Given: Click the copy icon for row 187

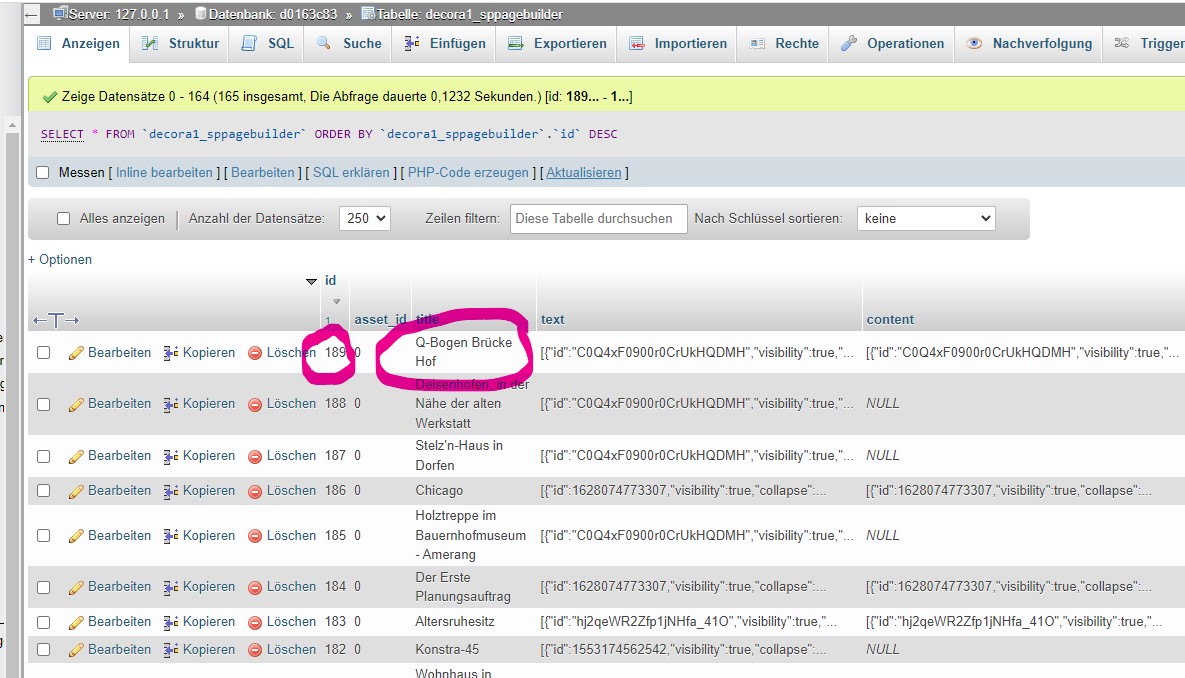Looking at the screenshot, I should 171,456.
